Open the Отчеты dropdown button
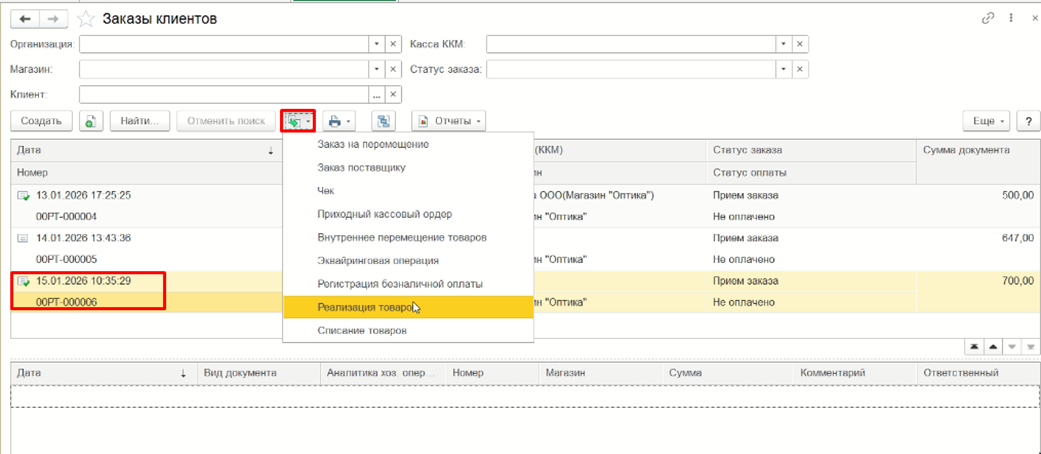The width and height of the screenshot is (1041, 454). 449,121
